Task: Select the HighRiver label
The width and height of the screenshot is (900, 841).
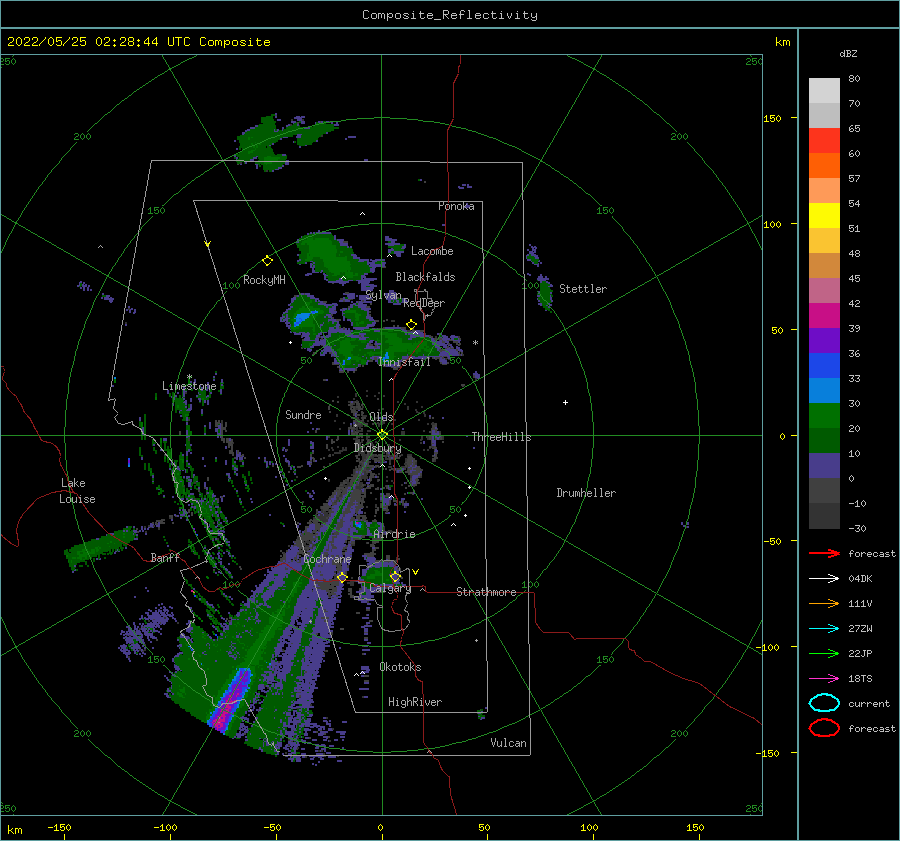Action: [x=415, y=702]
